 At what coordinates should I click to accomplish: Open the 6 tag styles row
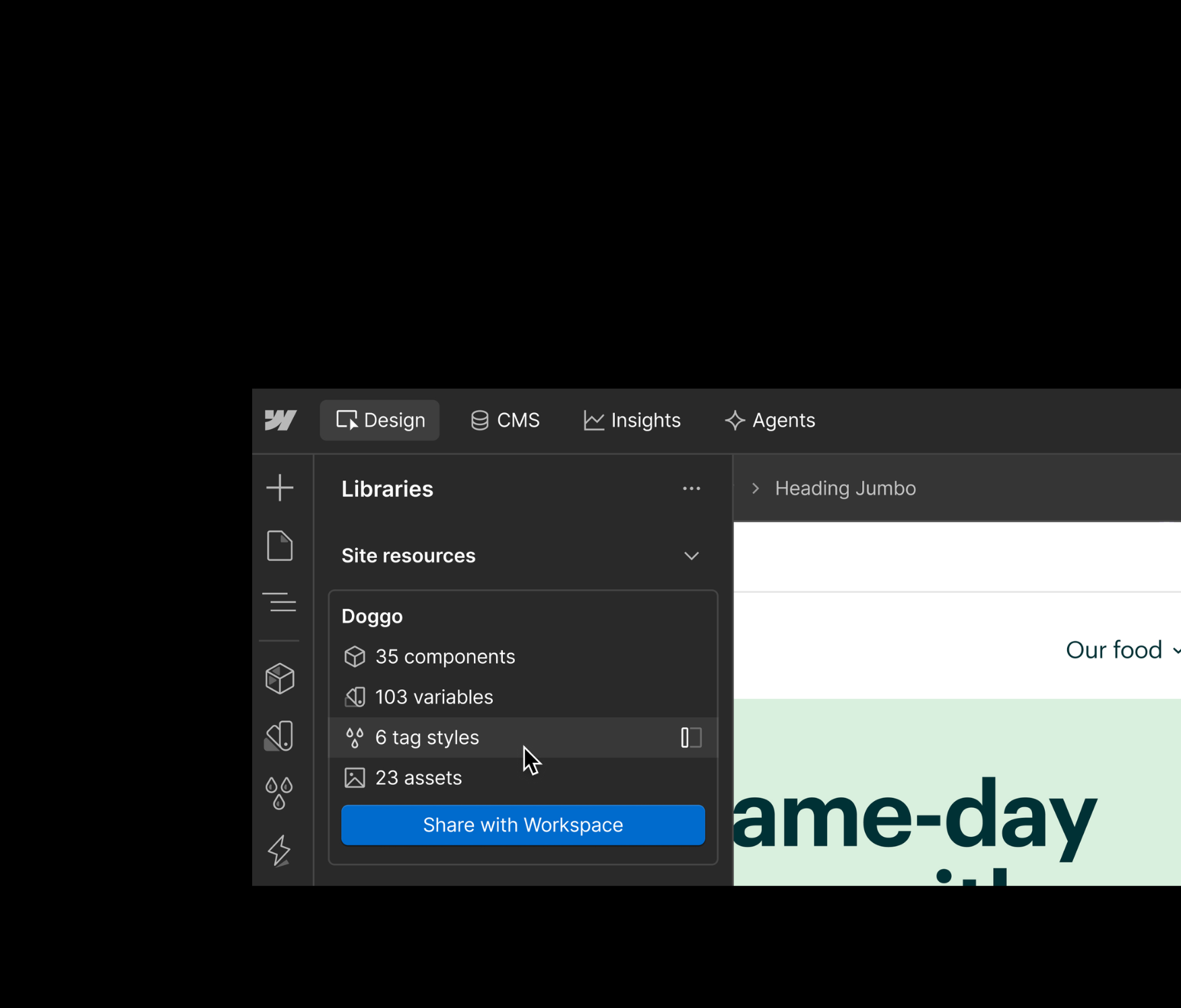point(523,737)
